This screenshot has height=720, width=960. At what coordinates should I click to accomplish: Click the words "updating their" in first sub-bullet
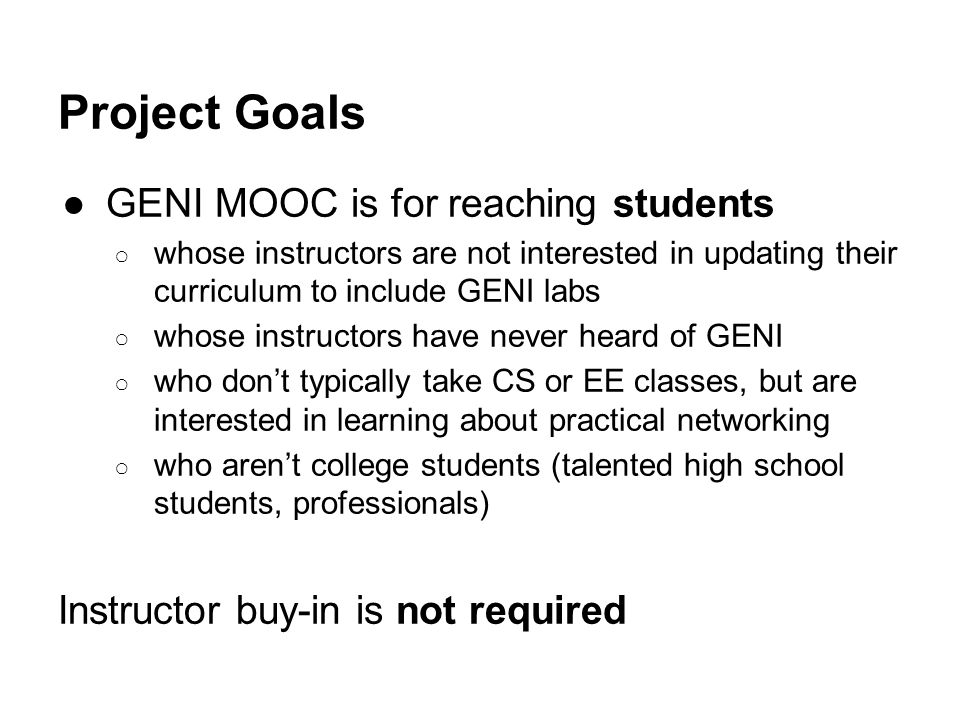click(x=800, y=255)
